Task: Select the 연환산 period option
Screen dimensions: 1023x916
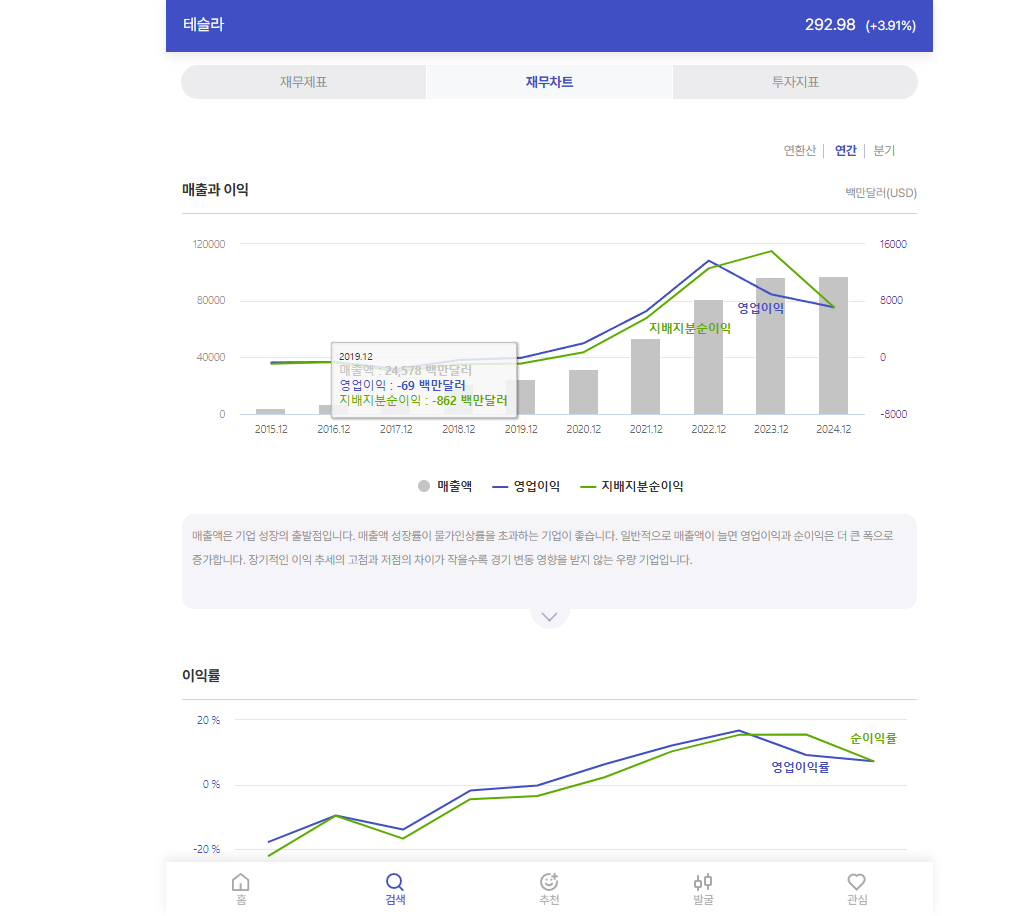Action: coord(799,151)
